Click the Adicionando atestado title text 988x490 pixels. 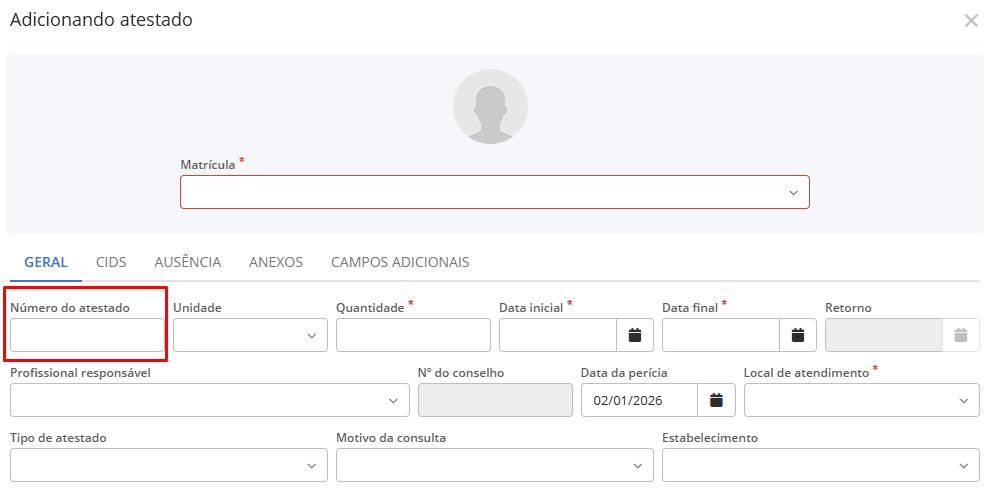[101, 20]
